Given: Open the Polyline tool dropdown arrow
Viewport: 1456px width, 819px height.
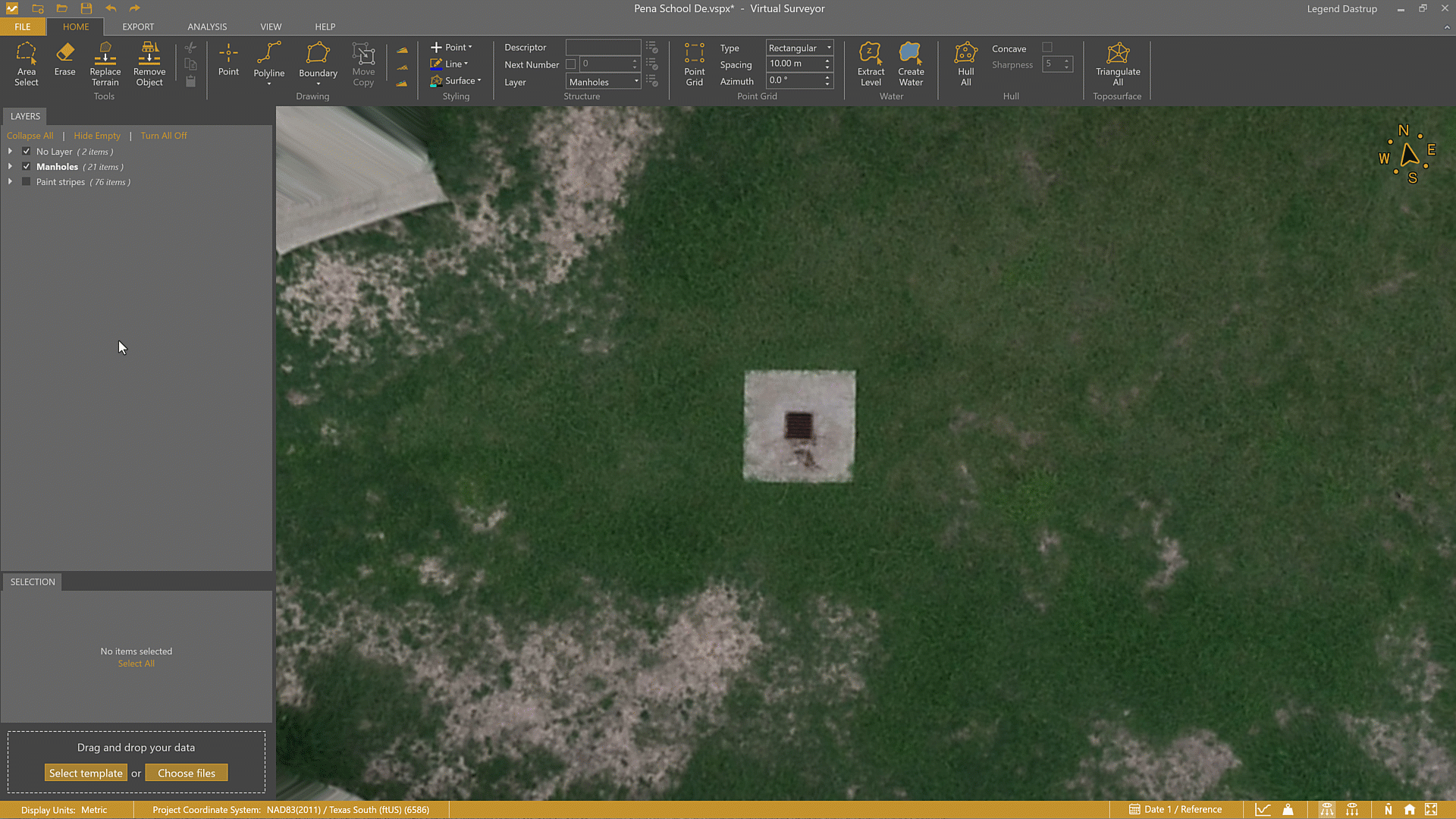Looking at the screenshot, I should tap(269, 84).
